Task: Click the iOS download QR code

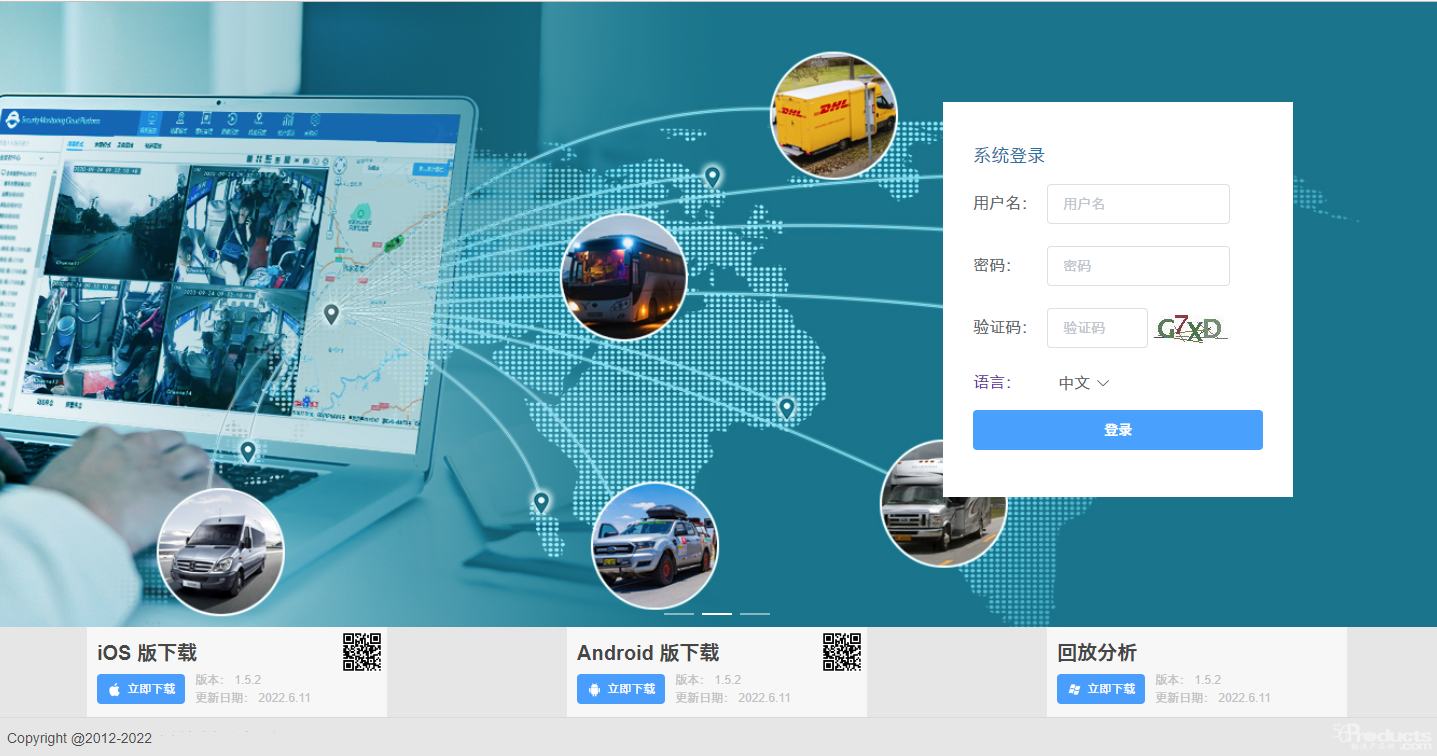Action: (362, 652)
